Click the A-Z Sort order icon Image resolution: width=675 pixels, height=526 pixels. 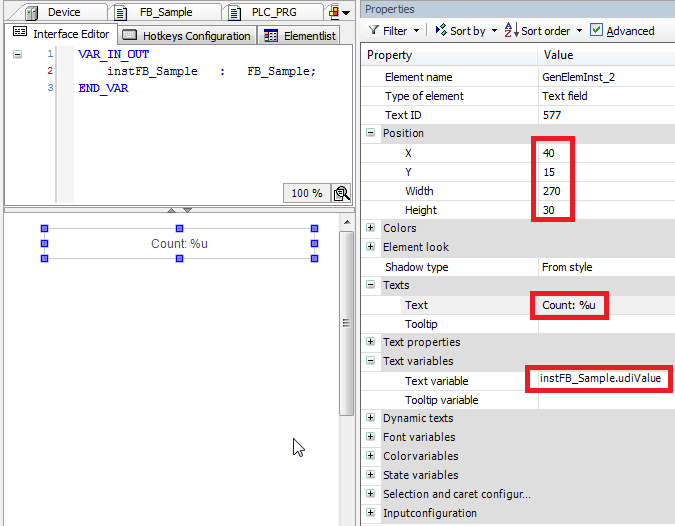[x=510, y=31]
